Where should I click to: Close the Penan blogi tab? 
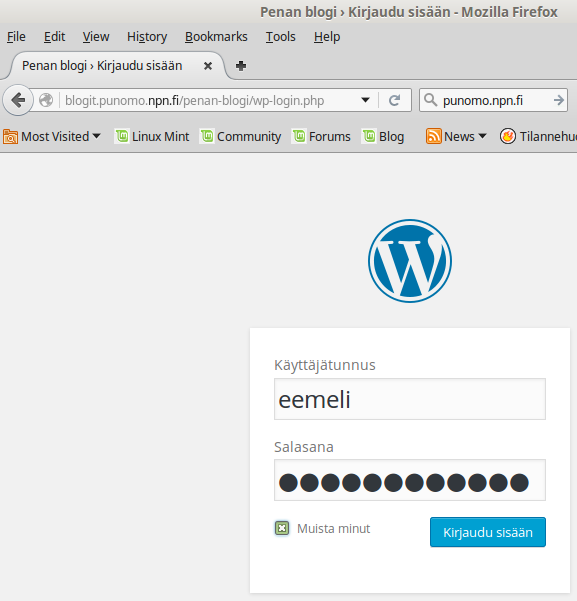(x=208, y=66)
